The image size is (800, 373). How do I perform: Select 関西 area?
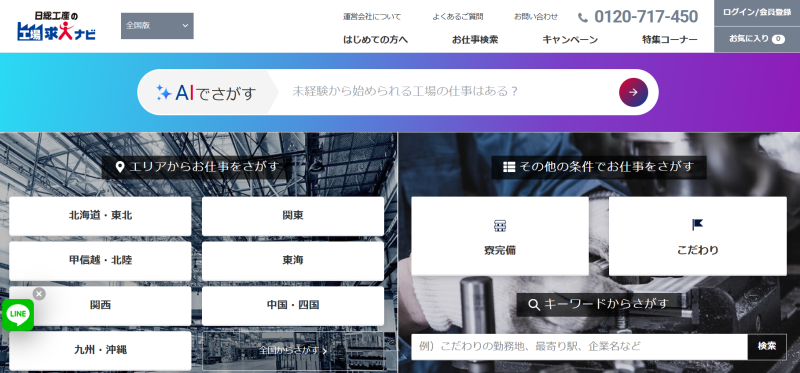101,306
